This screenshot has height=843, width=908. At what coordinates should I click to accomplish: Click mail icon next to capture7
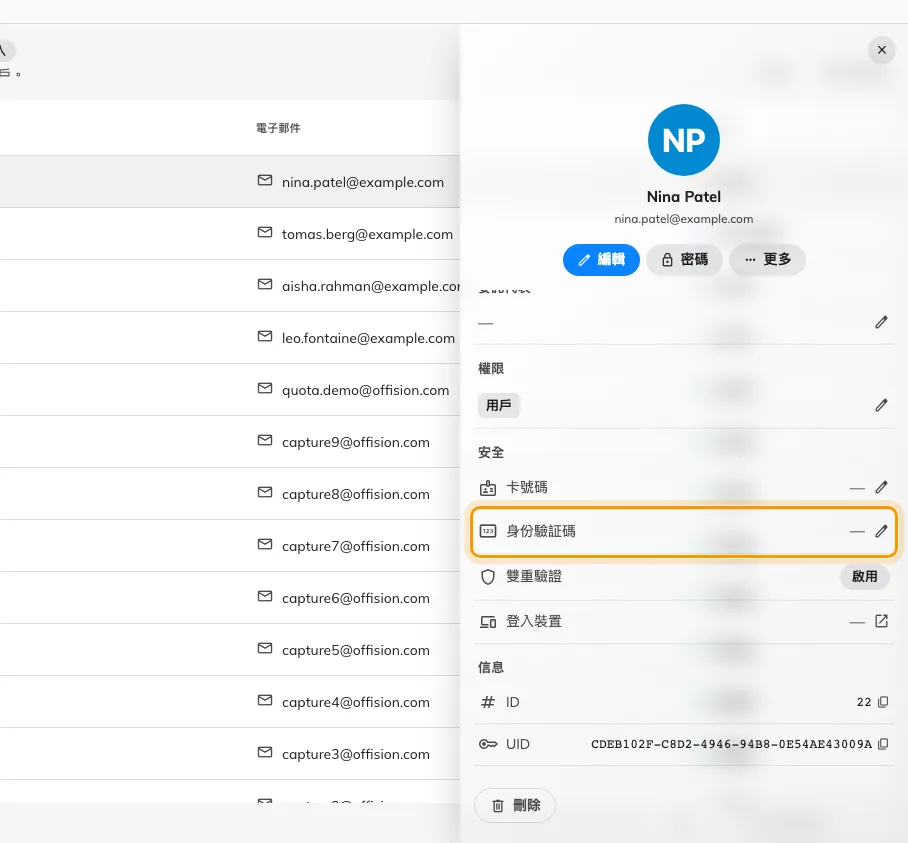pos(265,544)
